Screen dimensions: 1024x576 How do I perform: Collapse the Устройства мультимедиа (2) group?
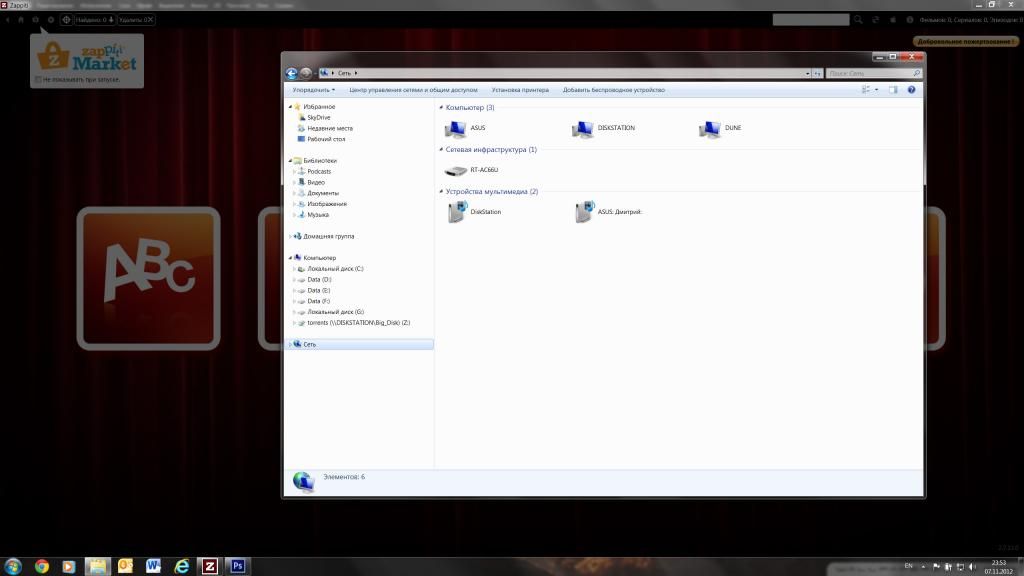click(441, 191)
